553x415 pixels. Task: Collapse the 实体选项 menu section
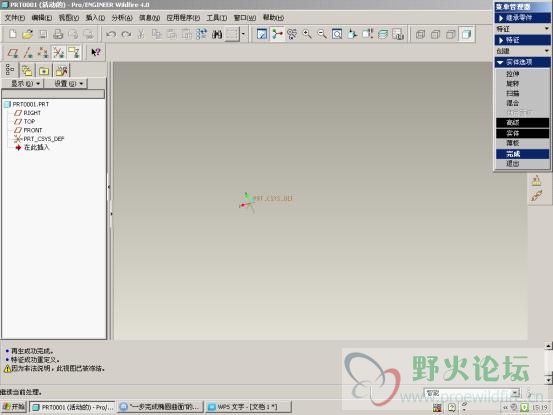tap(522, 62)
